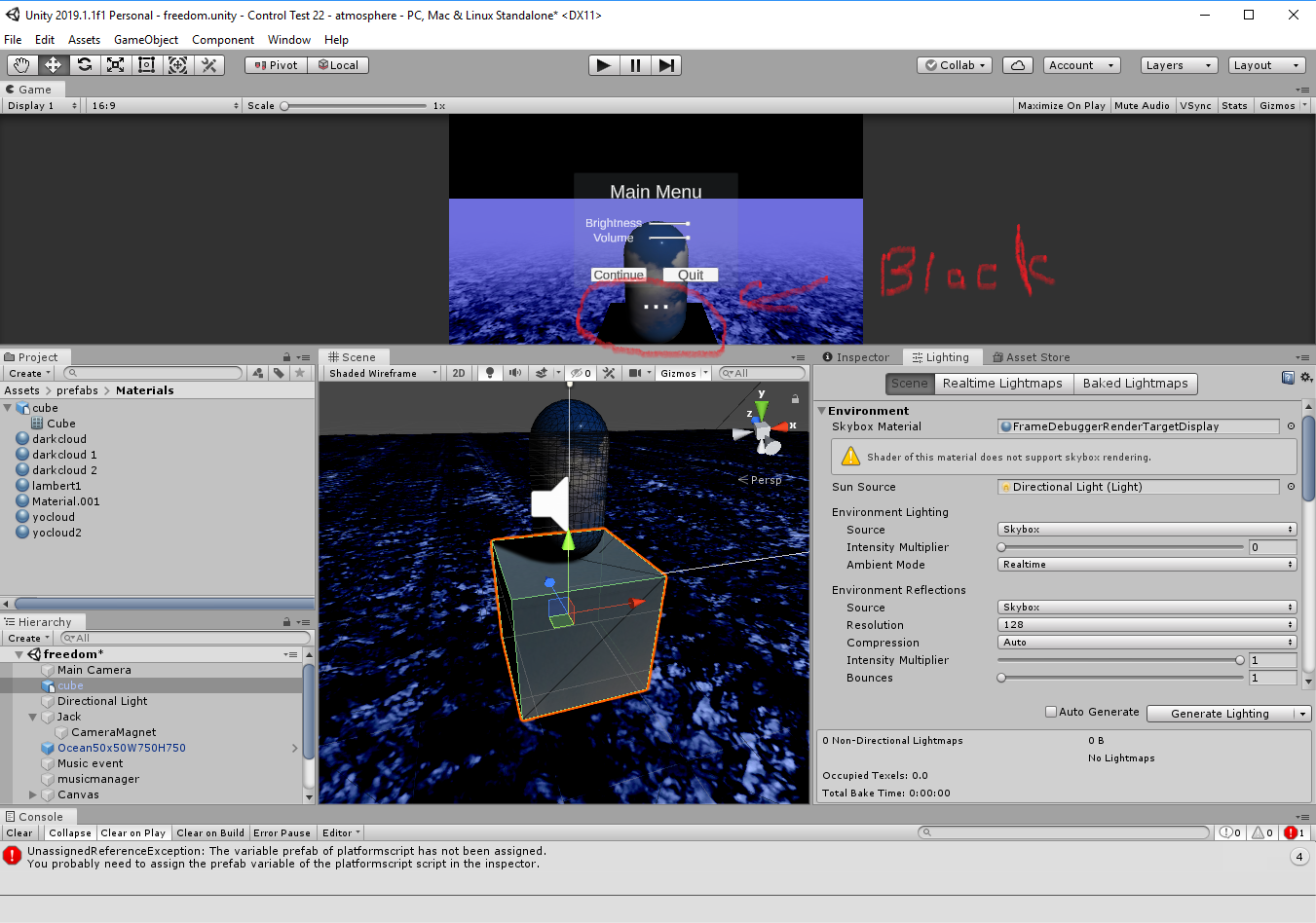Open the 16:9 aspect ratio dropdown
Viewport: 1316px width, 923px height.
pos(165,105)
